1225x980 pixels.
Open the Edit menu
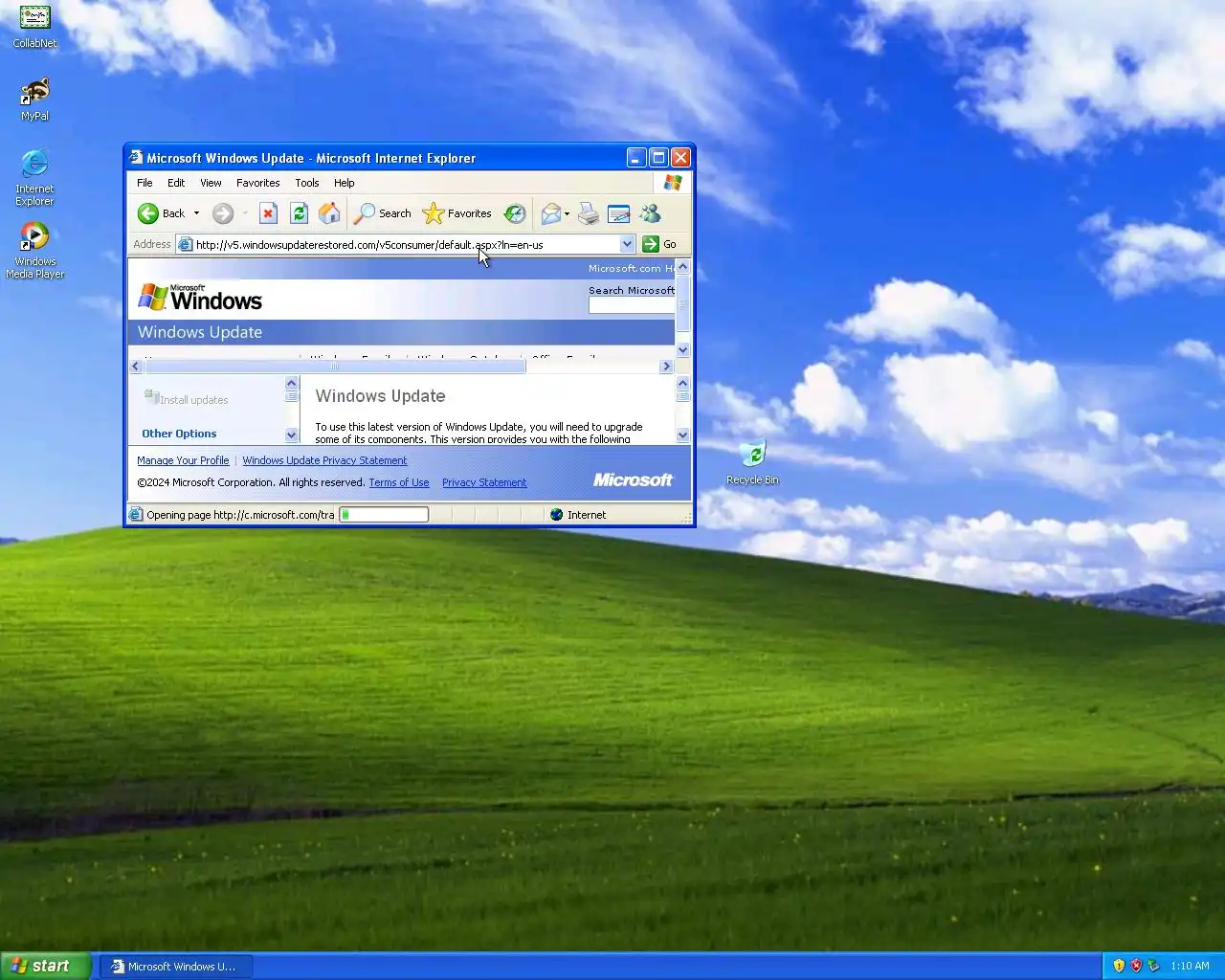[x=176, y=183]
